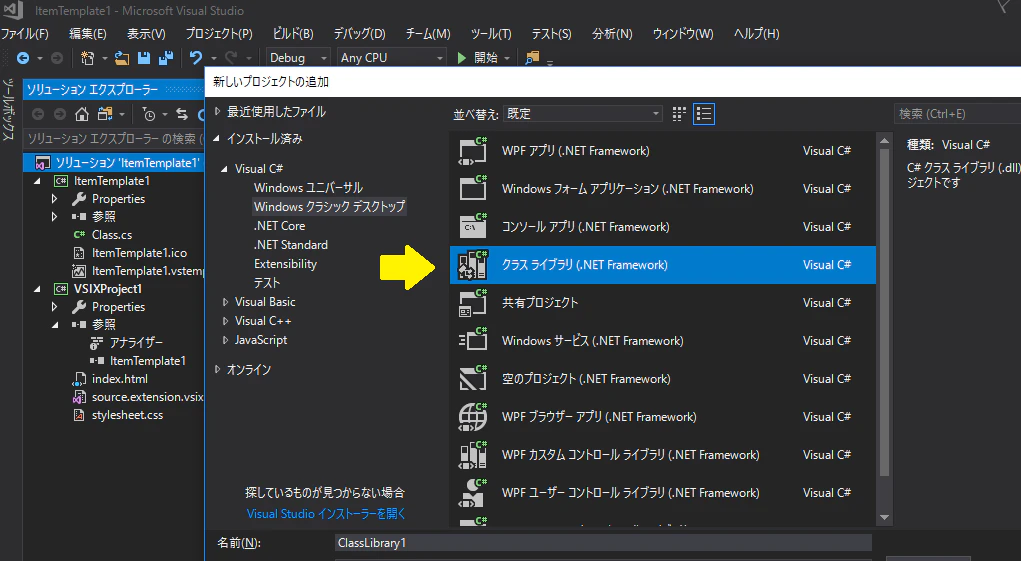Expand the オンライン node
Image resolution: width=1021 pixels, height=561 pixels.
(x=217, y=369)
